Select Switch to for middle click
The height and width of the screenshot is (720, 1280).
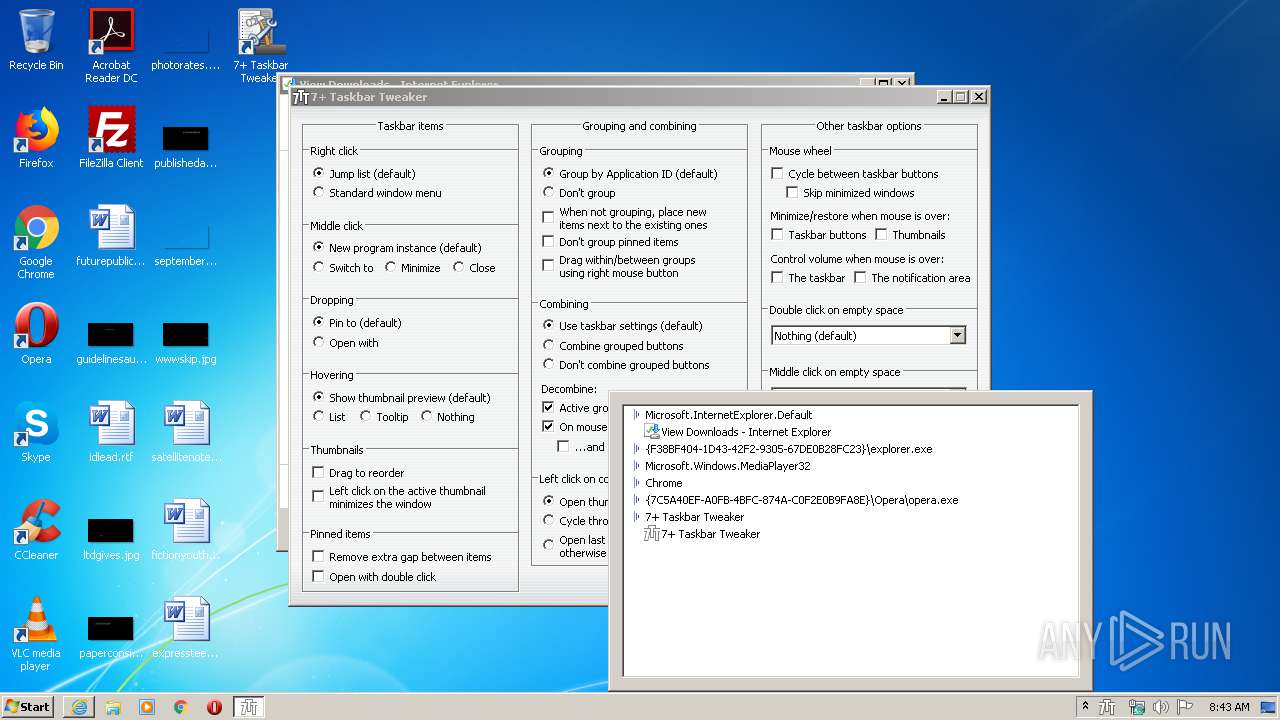click(x=343, y=267)
